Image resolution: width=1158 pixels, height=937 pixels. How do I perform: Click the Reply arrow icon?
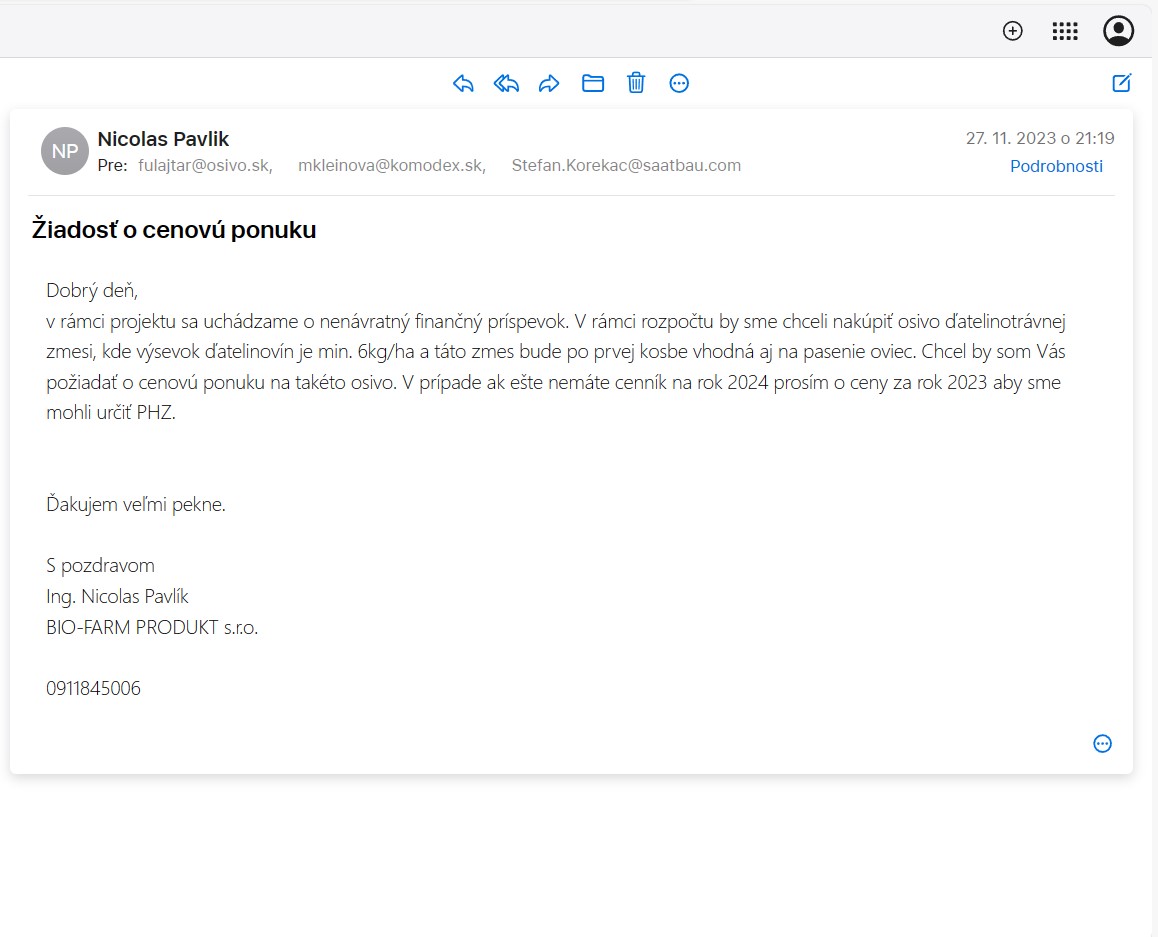point(463,83)
